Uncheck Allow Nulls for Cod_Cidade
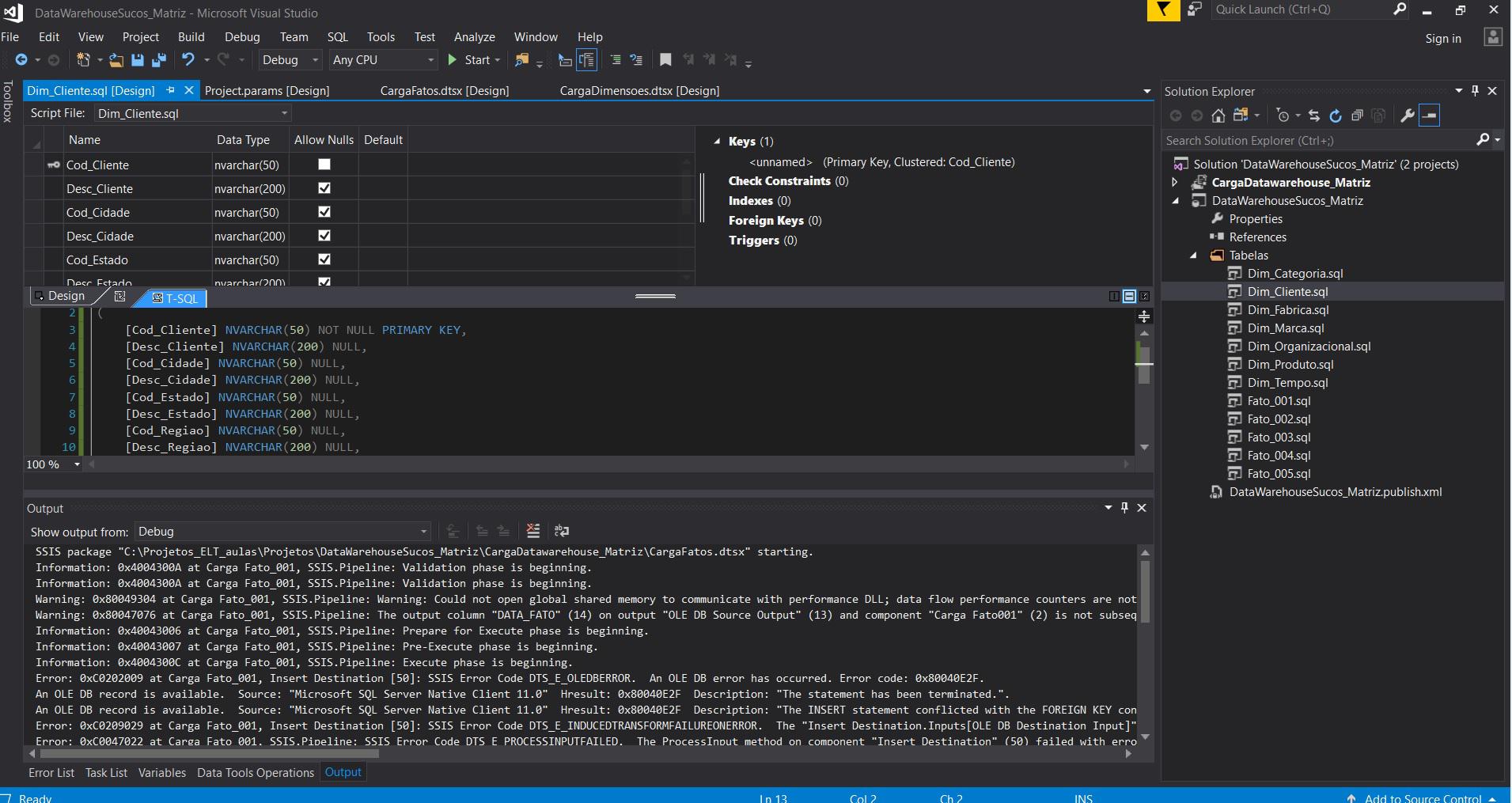 324,212
